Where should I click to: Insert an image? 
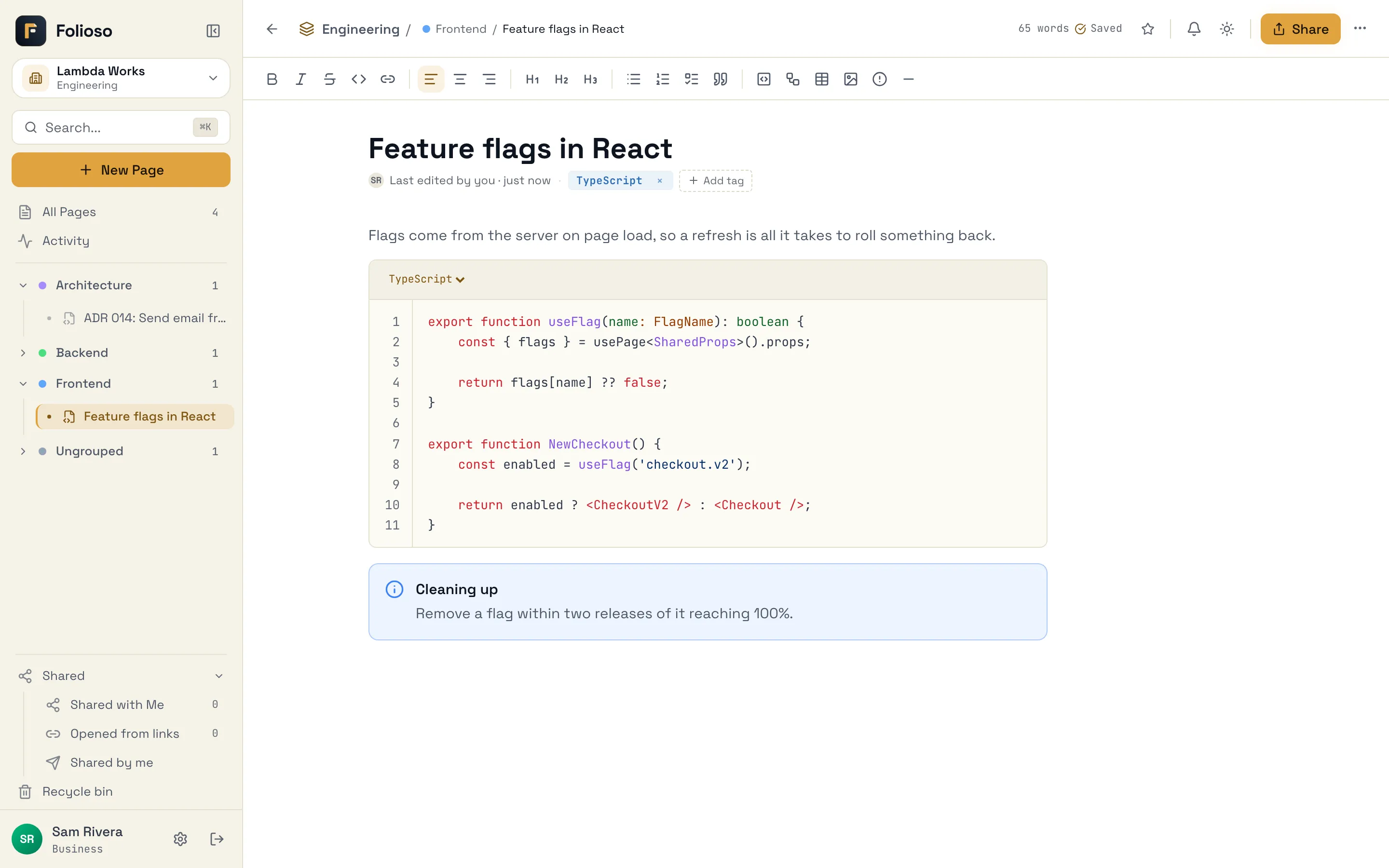[851, 79]
